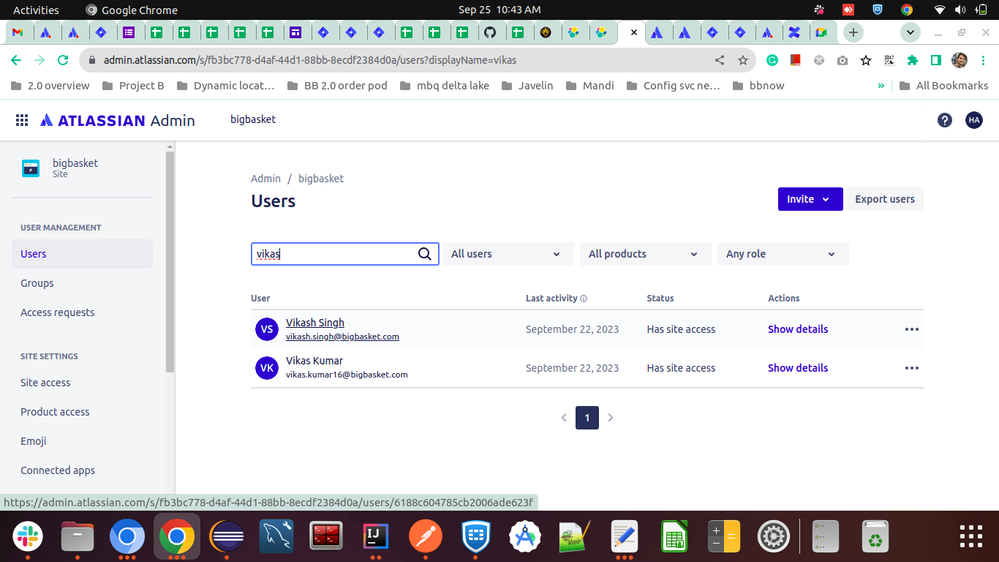Go to next page arrow in pagination
999x562 pixels.
610,418
